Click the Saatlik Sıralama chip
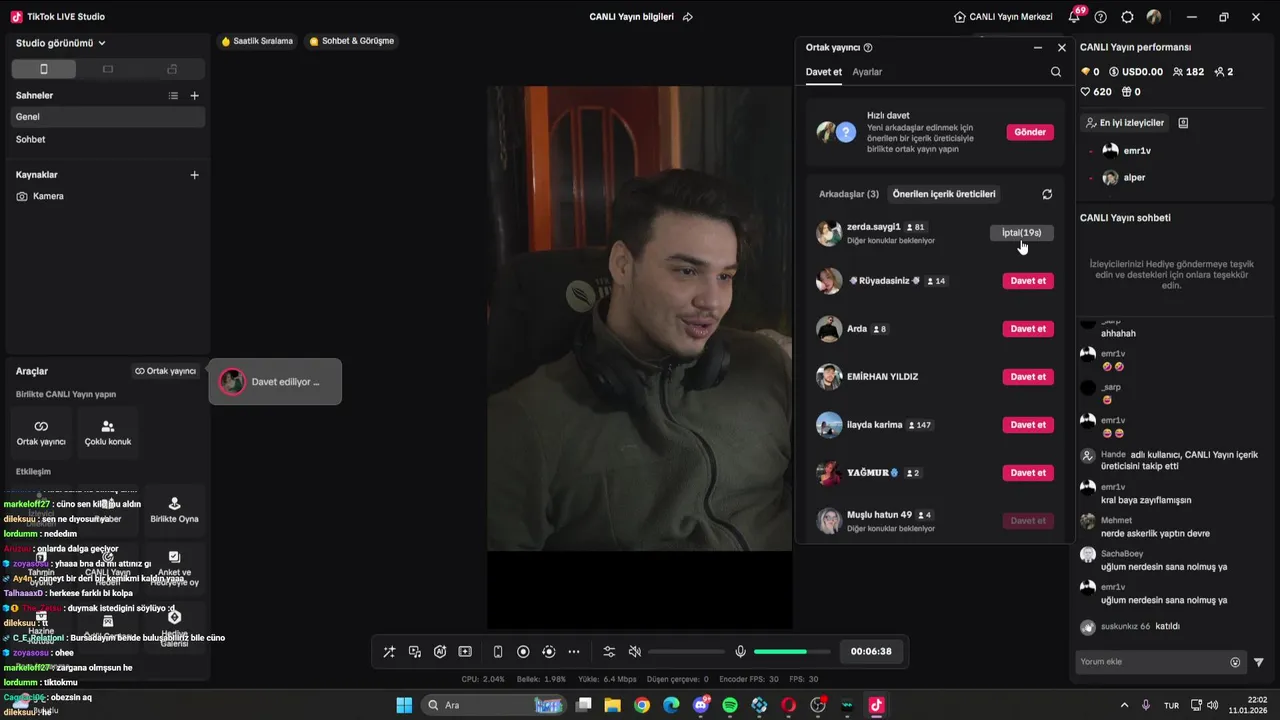The width and height of the screenshot is (1280, 720). (x=257, y=41)
